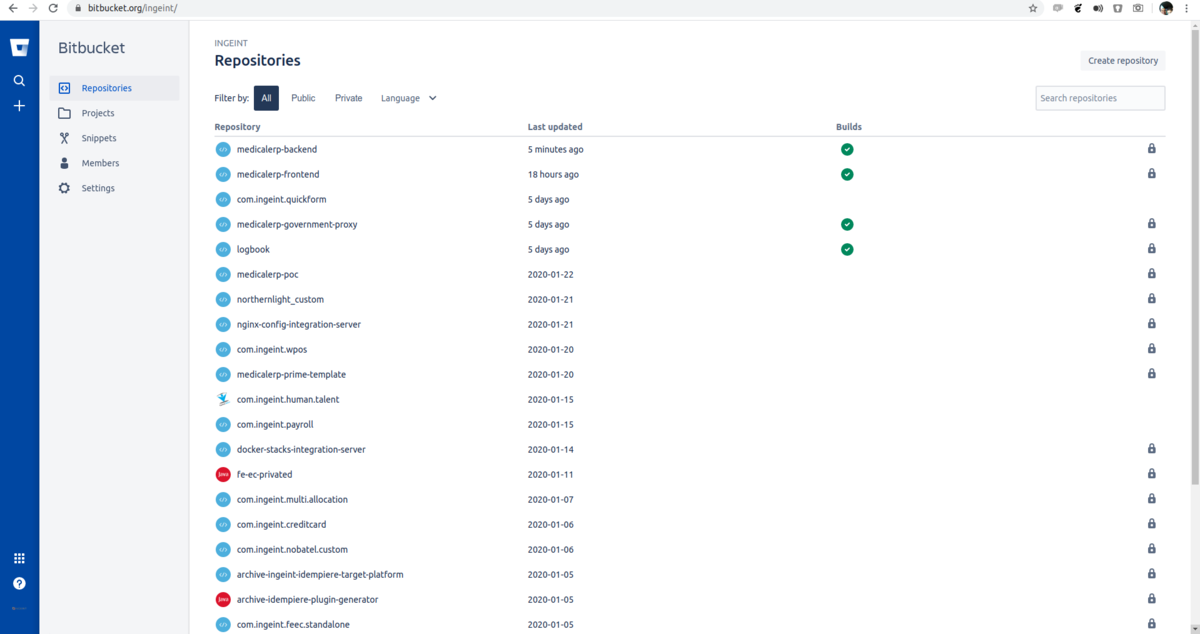The height and width of the screenshot is (634, 1200).
Task: Select the All filter option
Action: [x=266, y=98]
